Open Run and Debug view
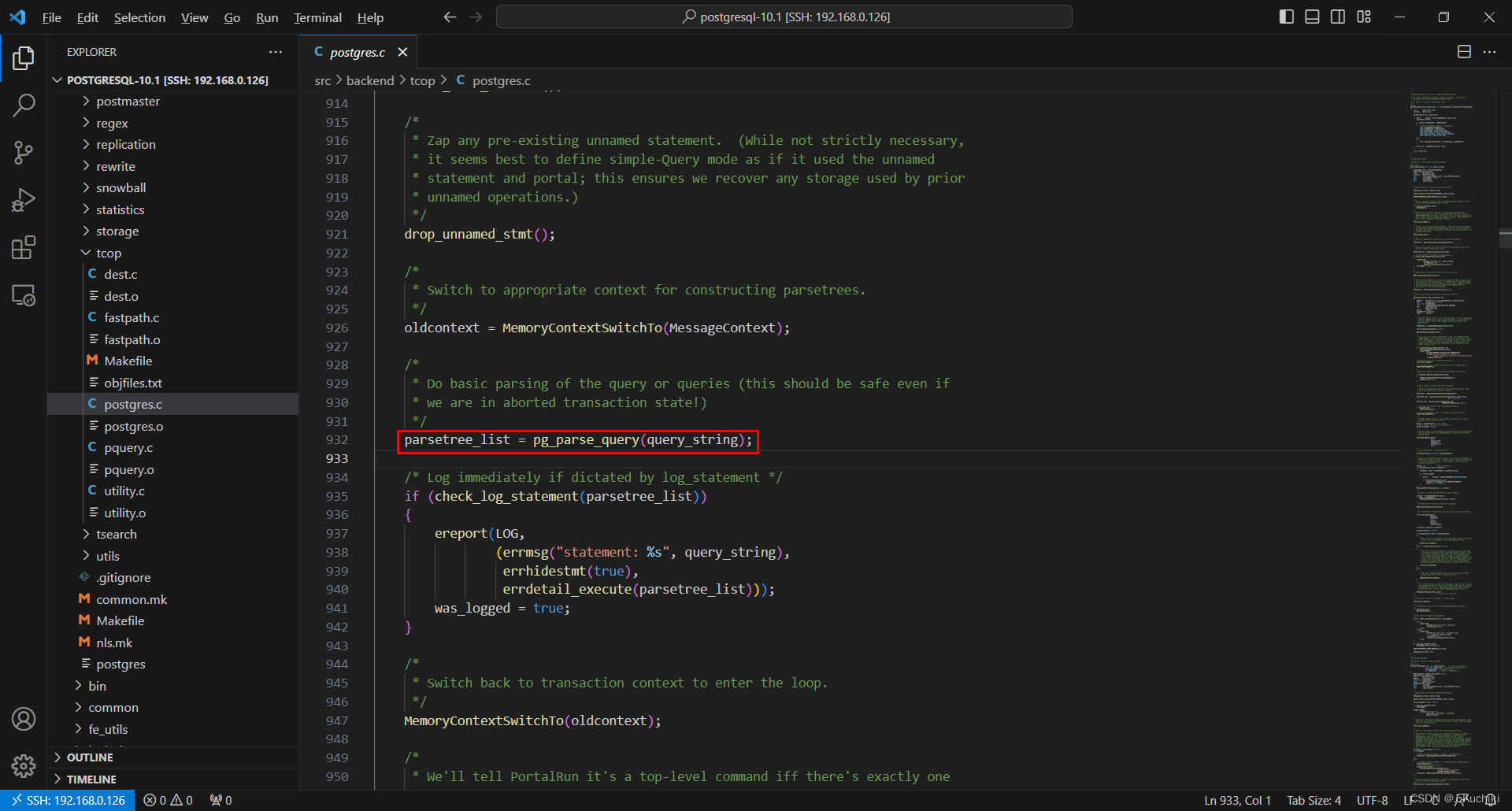 tap(24, 200)
